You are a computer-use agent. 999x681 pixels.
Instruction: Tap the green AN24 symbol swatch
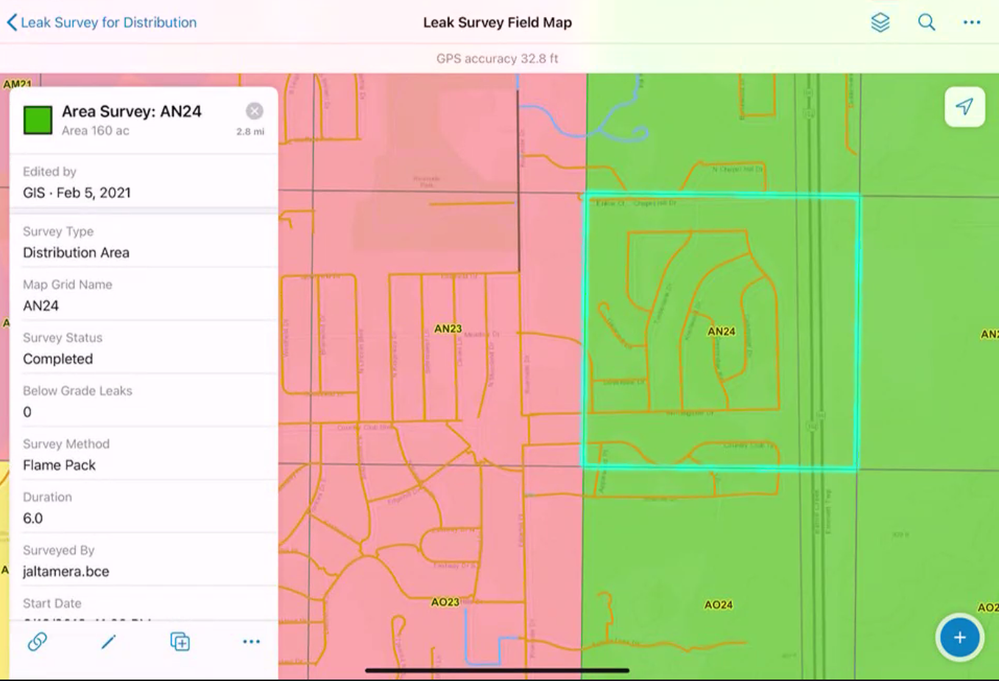point(38,120)
